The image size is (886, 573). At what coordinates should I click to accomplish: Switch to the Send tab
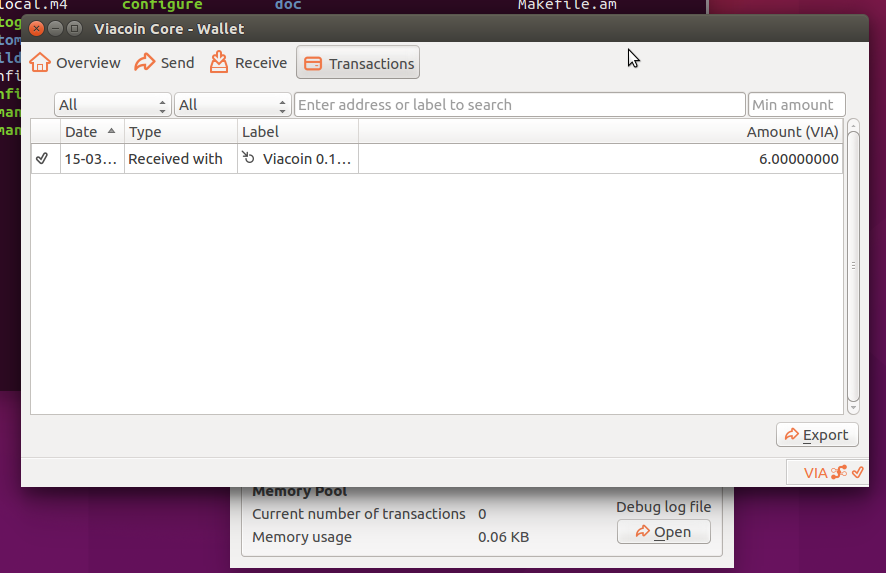[x=164, y=63]
